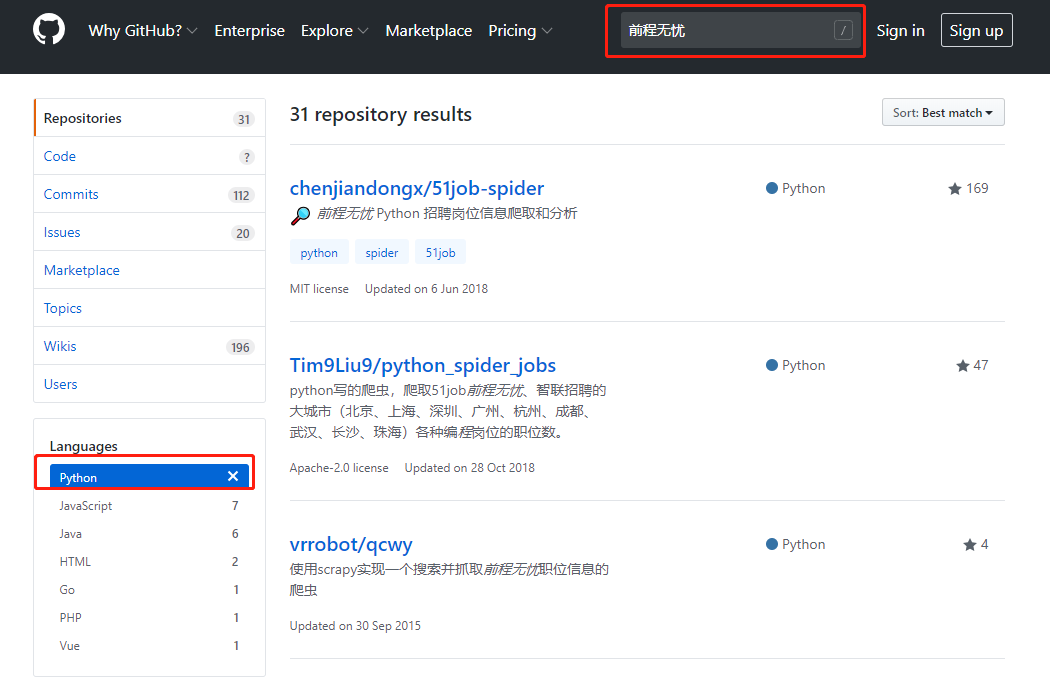Click 'Updated on 28 Oct 2018' text
The height and width of the screenshot is (686, 1050).
[x=469, y=468]
